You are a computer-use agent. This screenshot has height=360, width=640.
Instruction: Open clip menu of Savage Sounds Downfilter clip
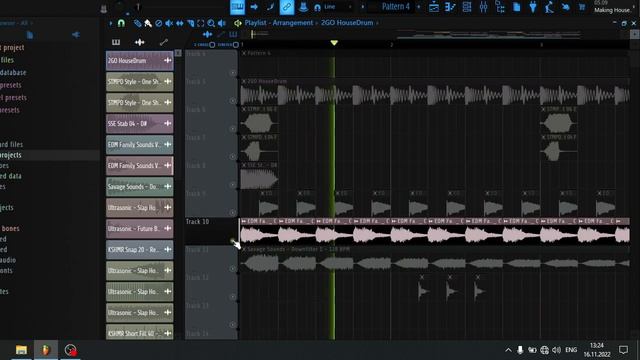click(x=244, y=249)
